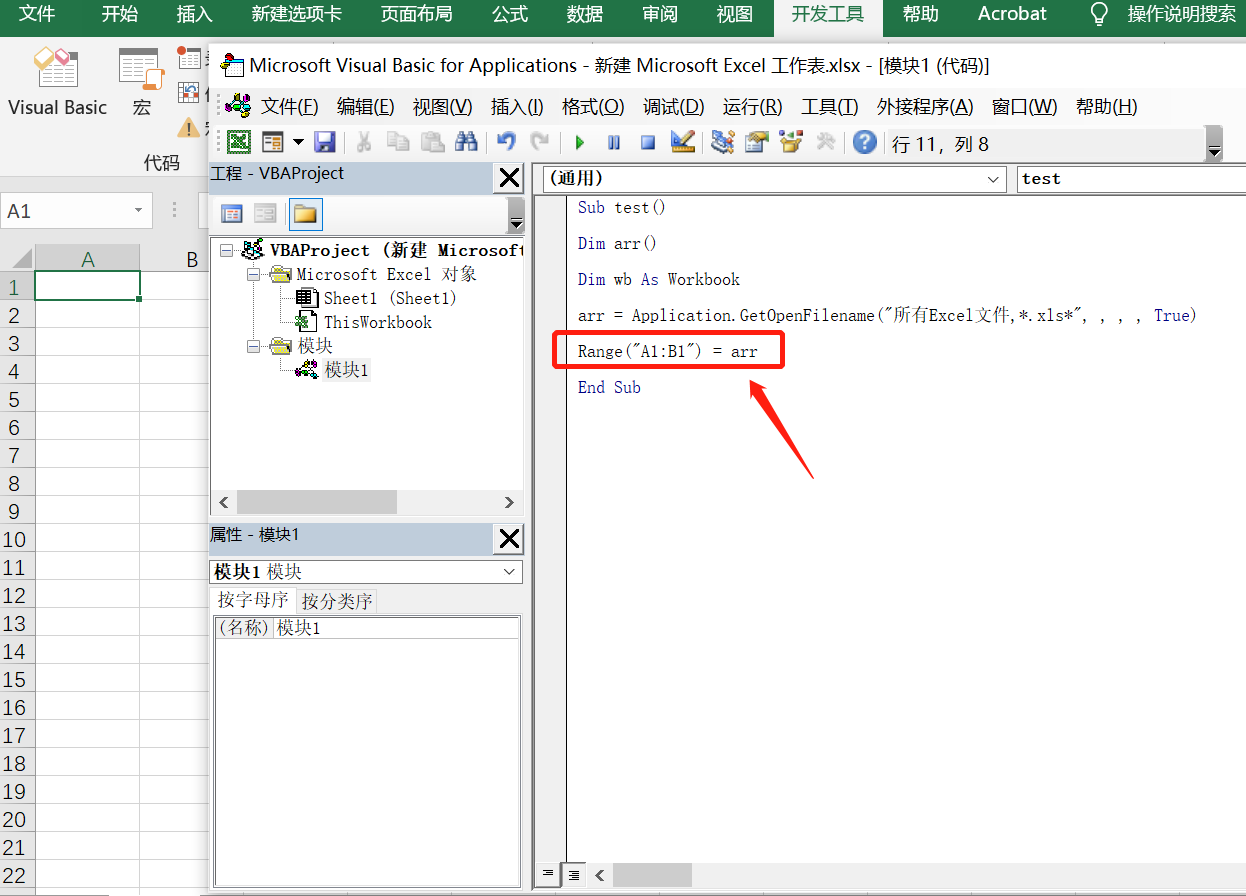Open the 宏 (Macros) button
Viewport: 1246px width, 896px height.
(139, 80)
